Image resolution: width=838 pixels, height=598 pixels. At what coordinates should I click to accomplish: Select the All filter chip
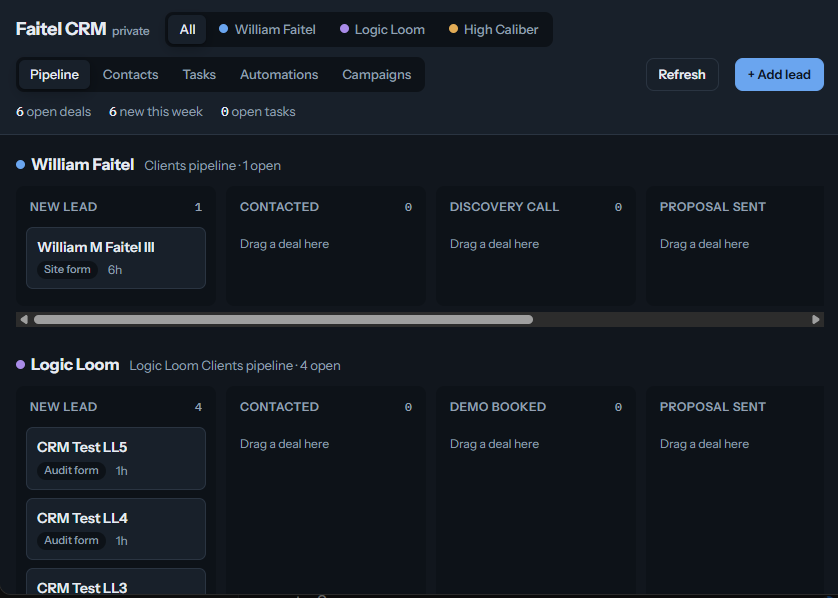point(187,29)
